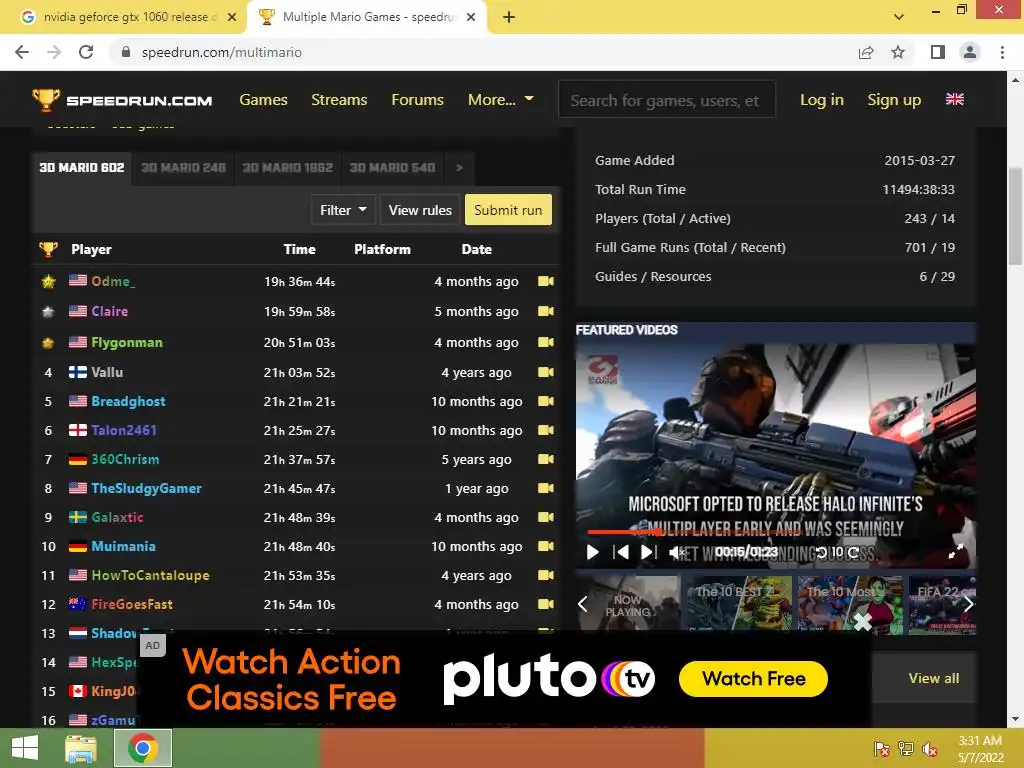Viewport: 1024px width, 768px height.
Task: Open video icon for Vallu's run
Action: [x=545, y=372]
